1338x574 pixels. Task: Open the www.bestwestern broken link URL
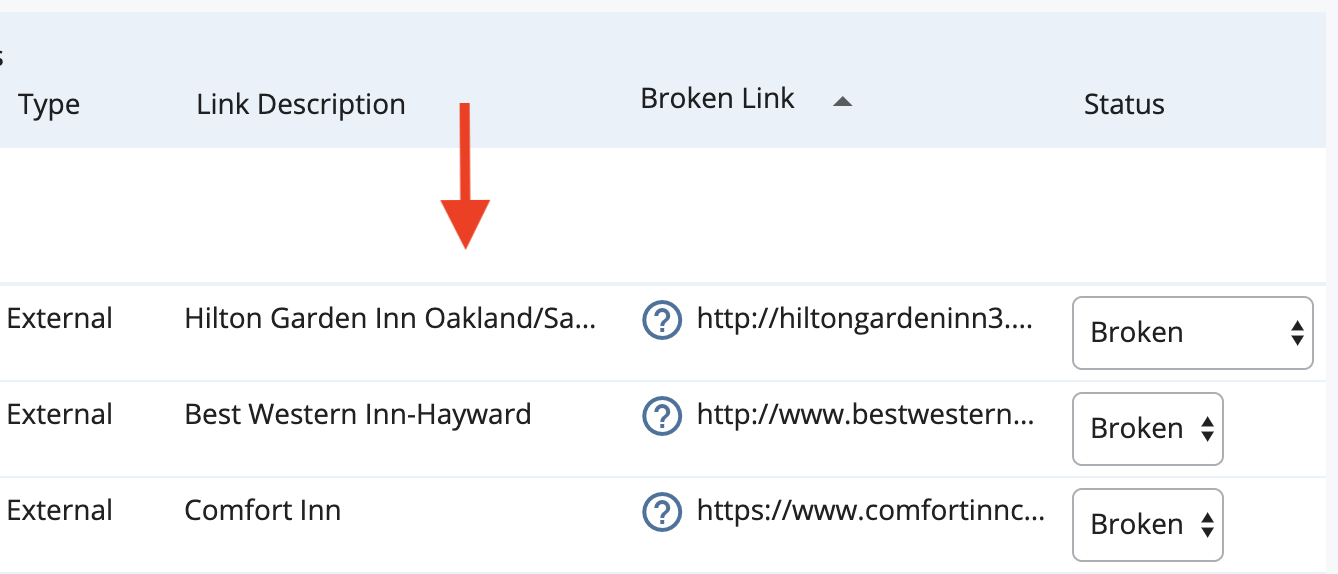[x=866, y=416]
